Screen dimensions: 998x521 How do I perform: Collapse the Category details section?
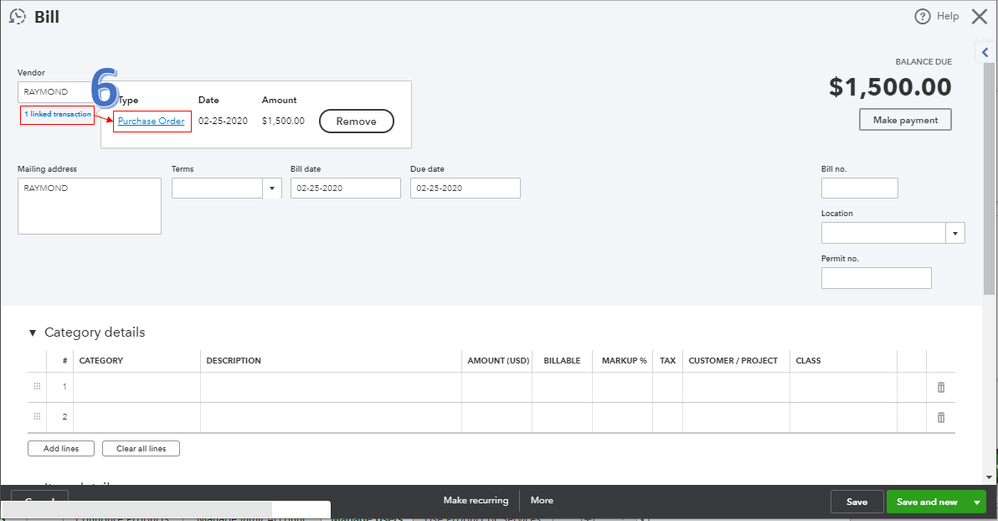[x=32, y=333]
